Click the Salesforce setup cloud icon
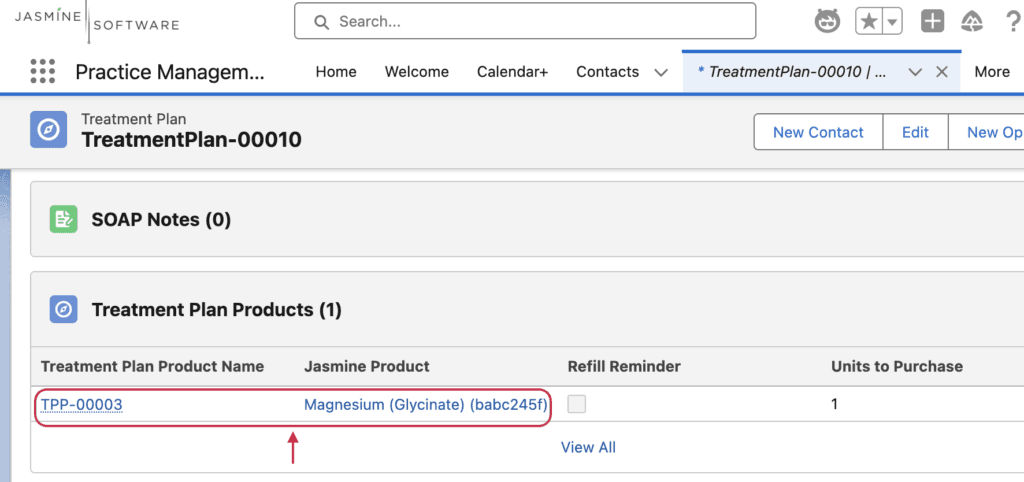 972,22
